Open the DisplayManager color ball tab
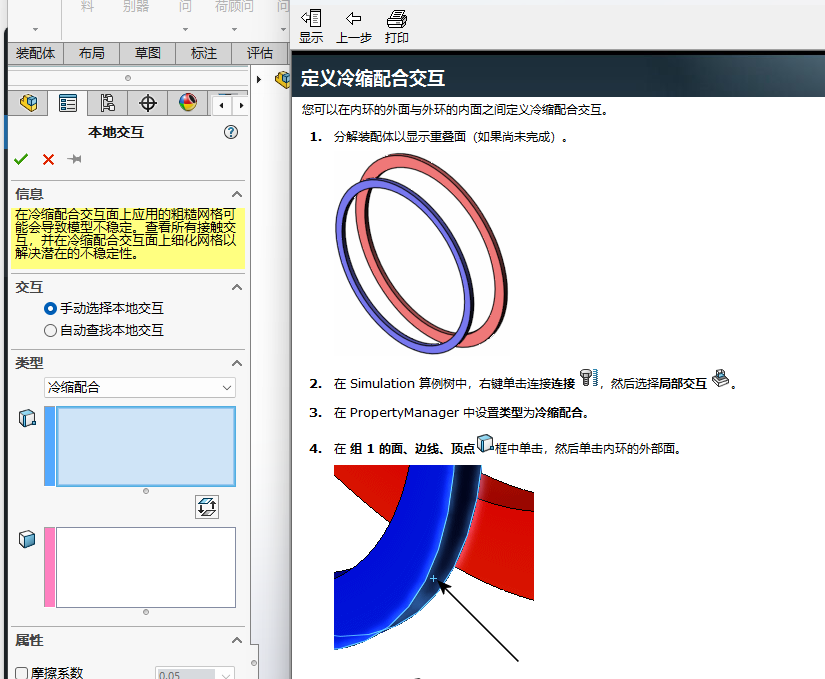825x679 pixels. (x=188, y=103)
